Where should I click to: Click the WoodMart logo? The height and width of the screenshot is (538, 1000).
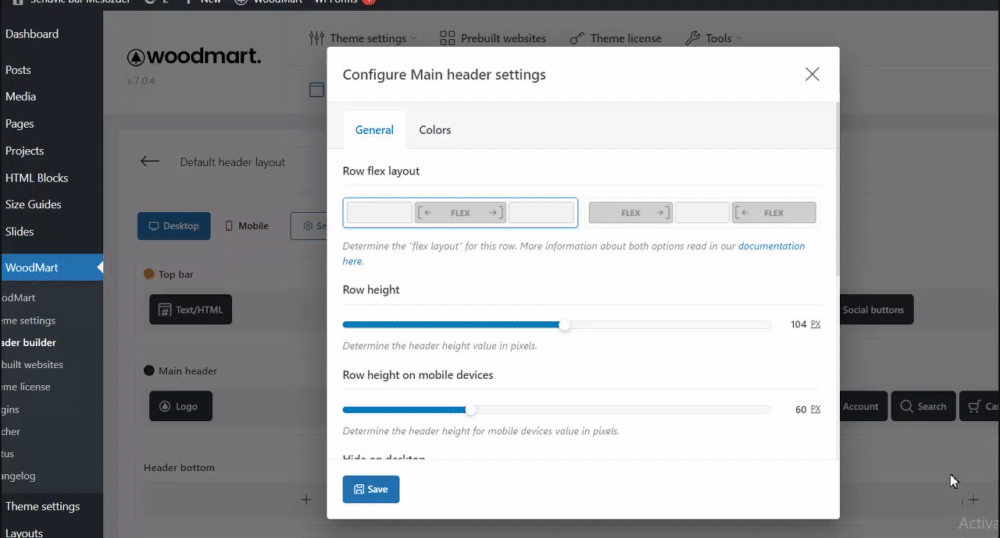coord(194,57)
